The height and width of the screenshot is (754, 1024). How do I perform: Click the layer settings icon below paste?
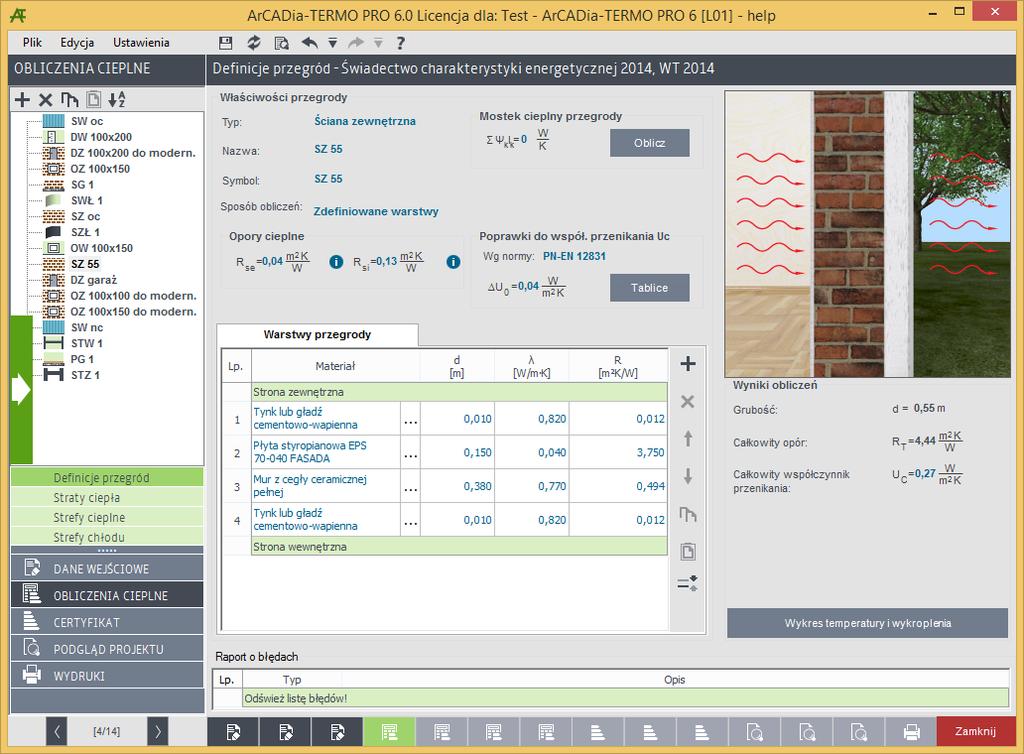688,583
